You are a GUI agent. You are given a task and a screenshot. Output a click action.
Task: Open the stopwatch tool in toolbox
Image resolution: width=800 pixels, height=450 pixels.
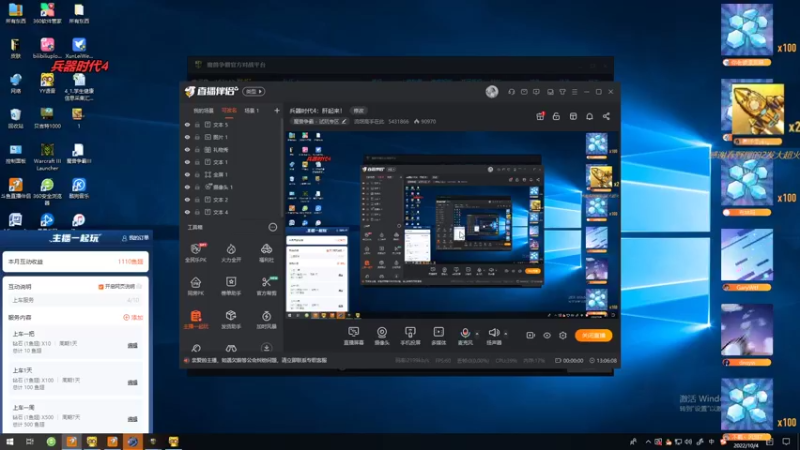click(266, 319)
